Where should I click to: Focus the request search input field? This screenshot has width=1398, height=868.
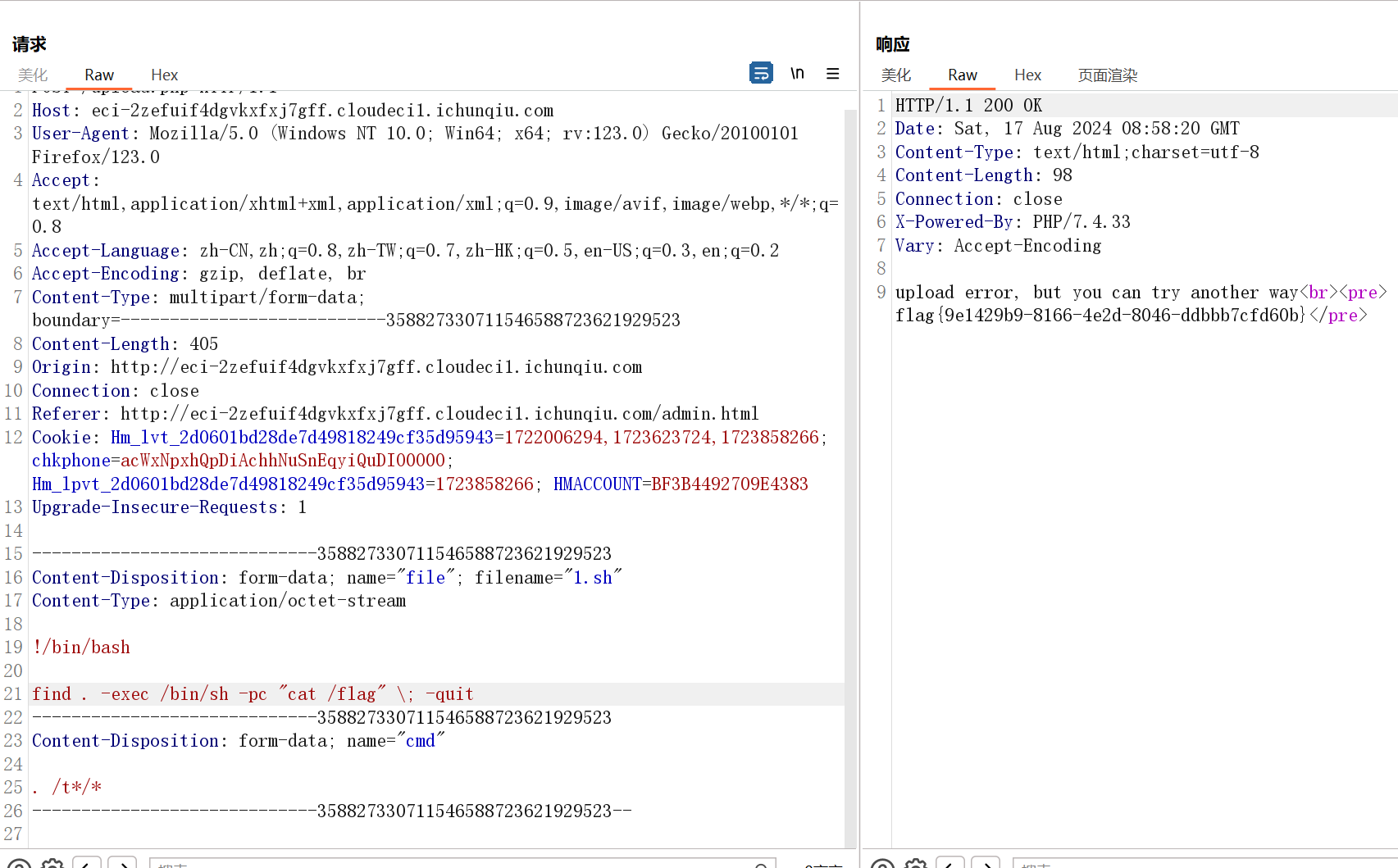coord(462,863)
